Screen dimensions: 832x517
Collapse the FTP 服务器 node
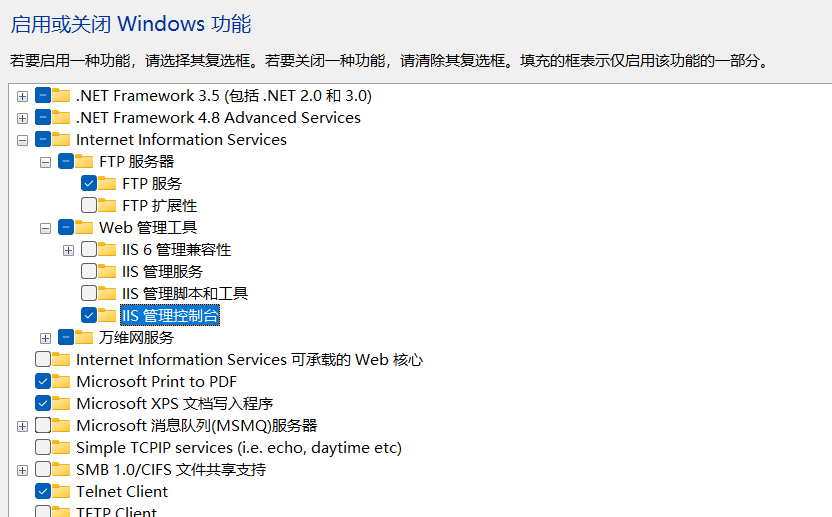pyautogui.click(x=46, y=162)
